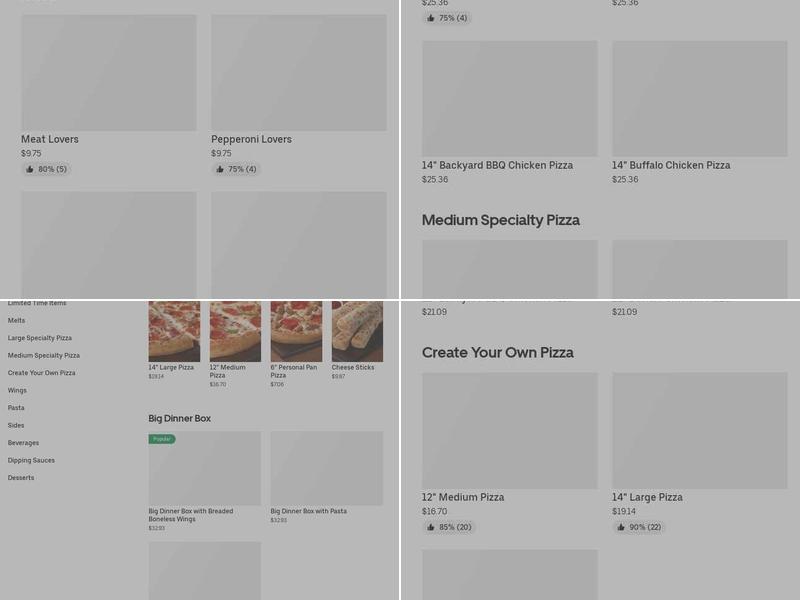Click the thumbs-up icon showing 75% (4)
The height and width of the screenshot is (600, 800).
click(446, 17)
